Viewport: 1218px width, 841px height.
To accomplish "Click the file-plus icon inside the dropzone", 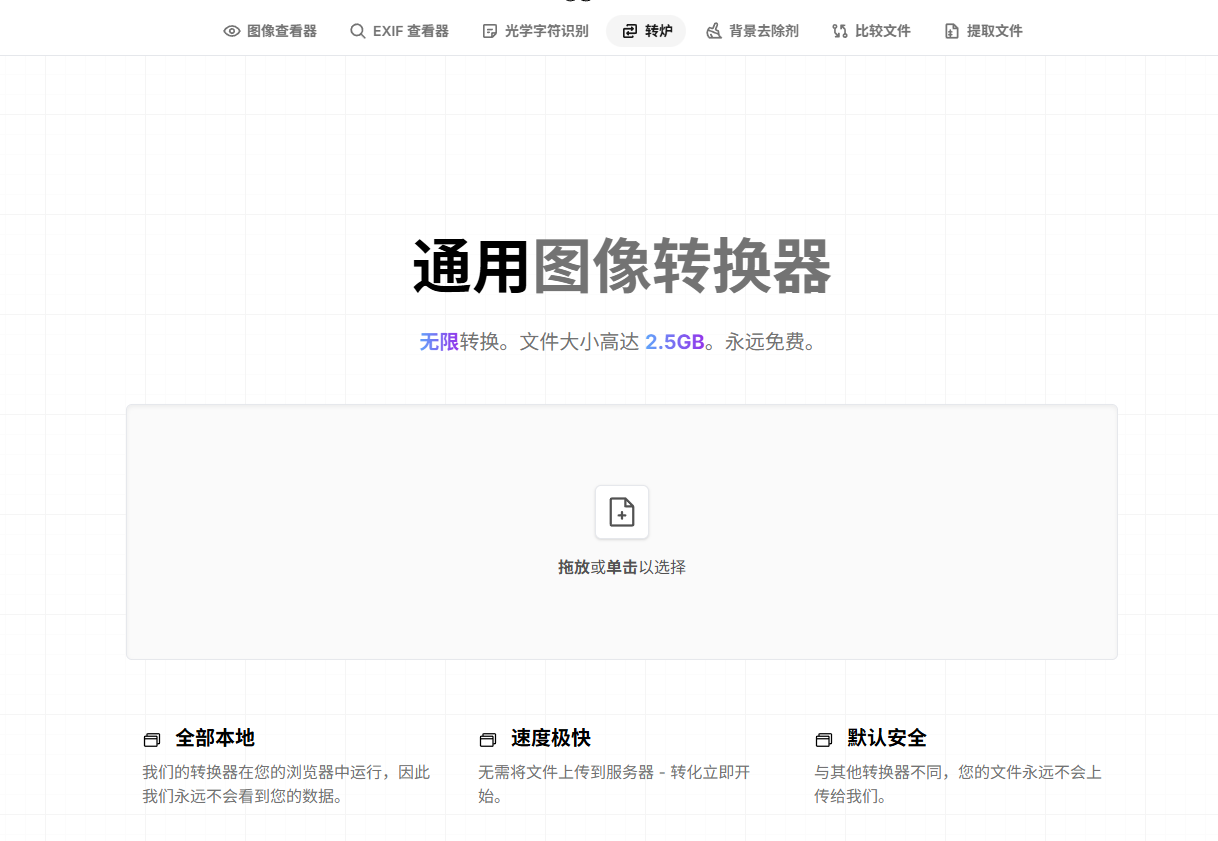I will pos(621,512).
